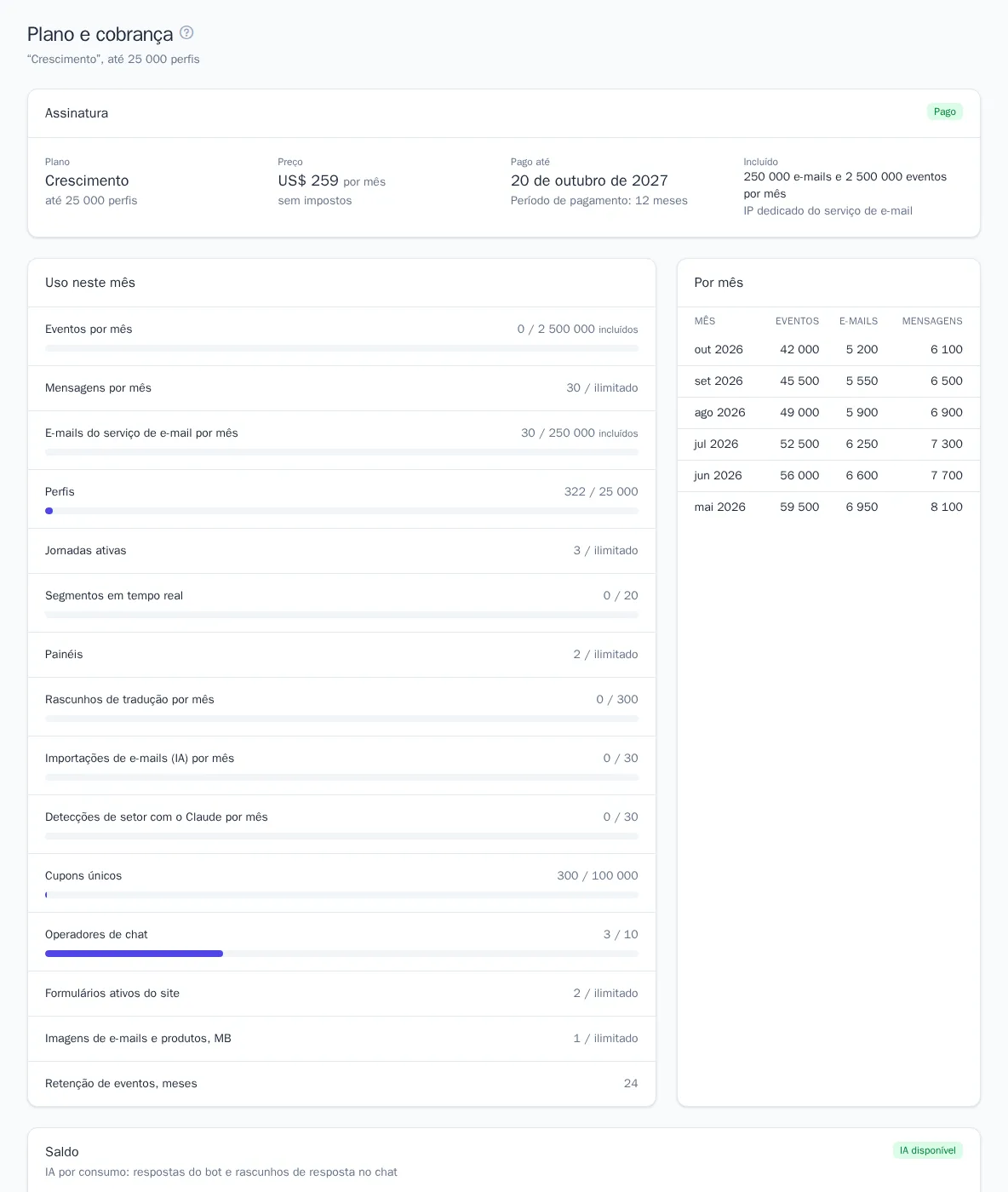Viewport: 1008px width, 1192px height.
Task: Click the out 2026 row label
Action: [719, 349]
